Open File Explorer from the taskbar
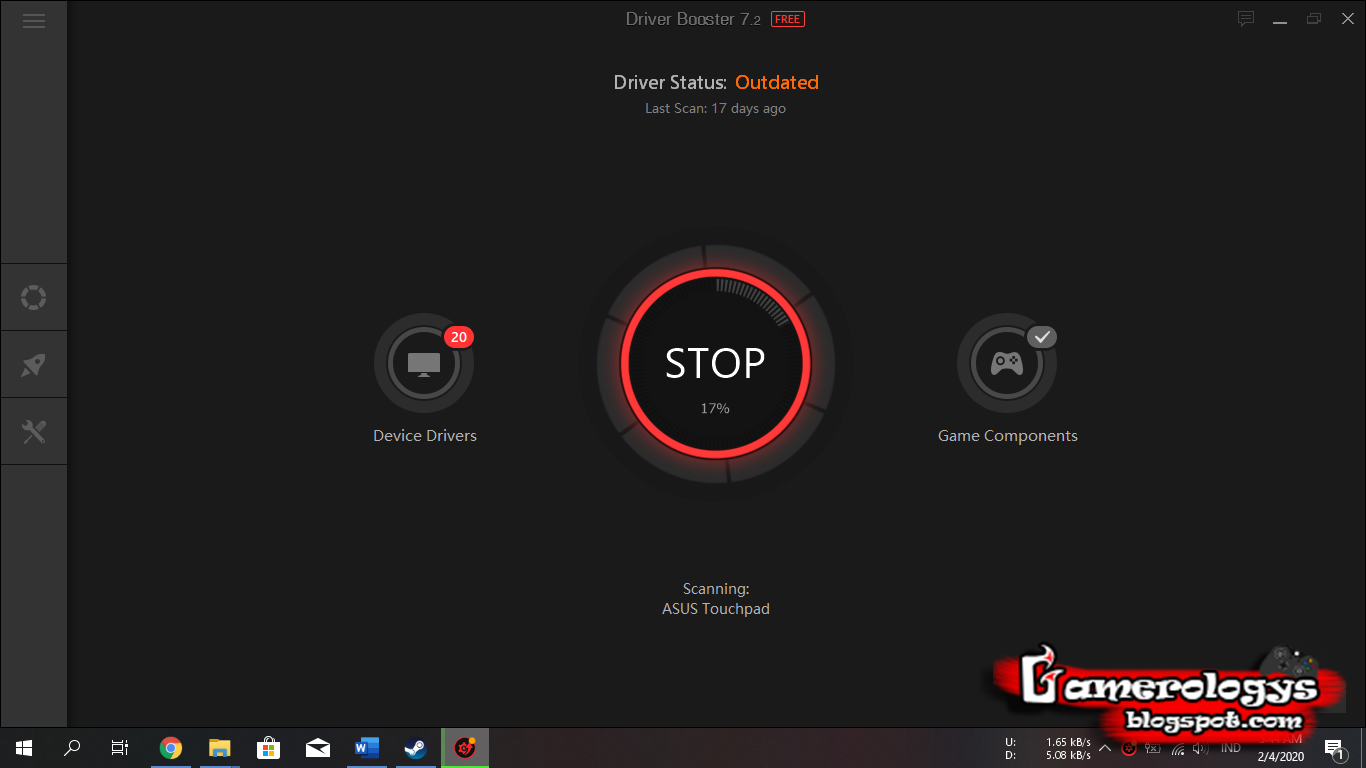The height and width of the screenshot is (768, 1366). [x=220, y=747]
